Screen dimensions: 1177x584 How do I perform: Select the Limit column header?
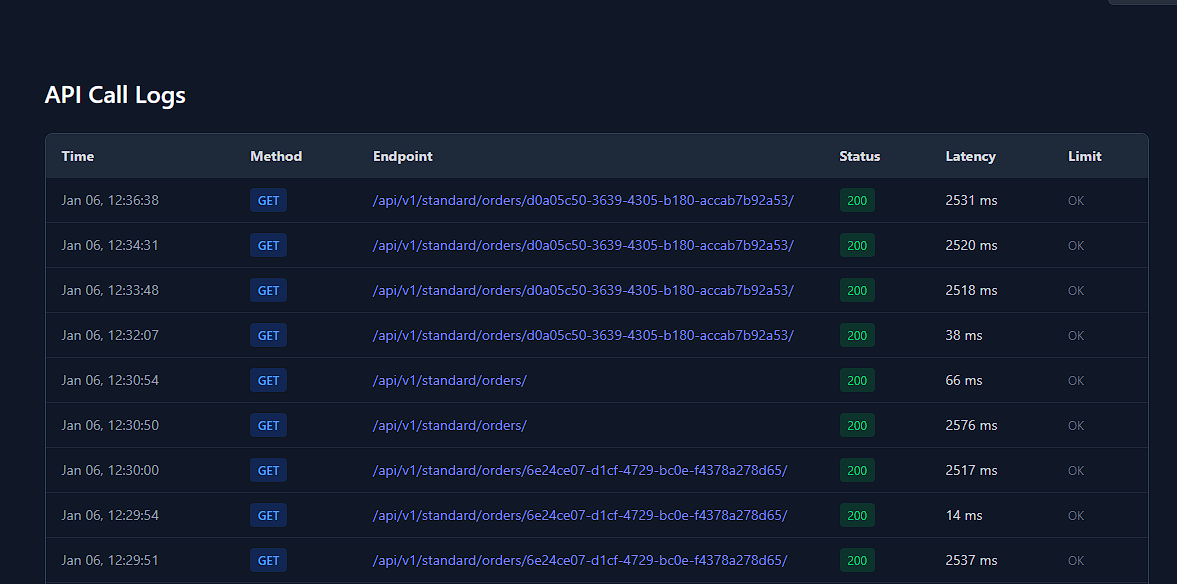coord(1084,156)
